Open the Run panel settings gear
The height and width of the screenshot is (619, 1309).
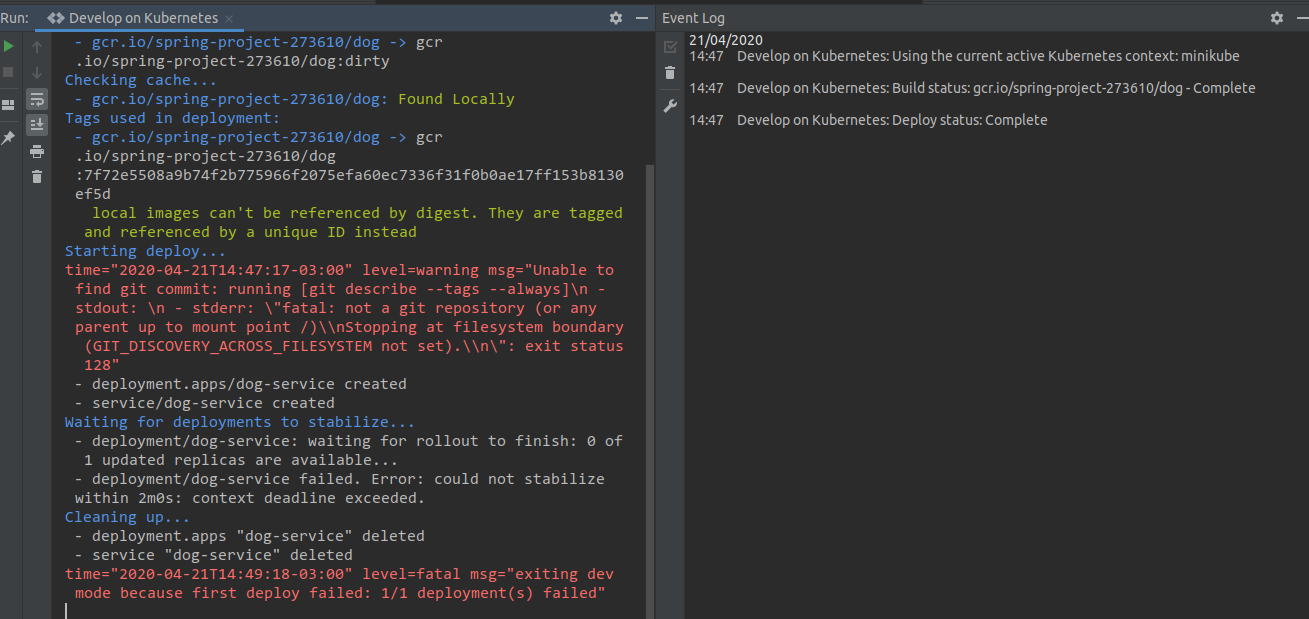pyautogui.click(x=614, y=17)
